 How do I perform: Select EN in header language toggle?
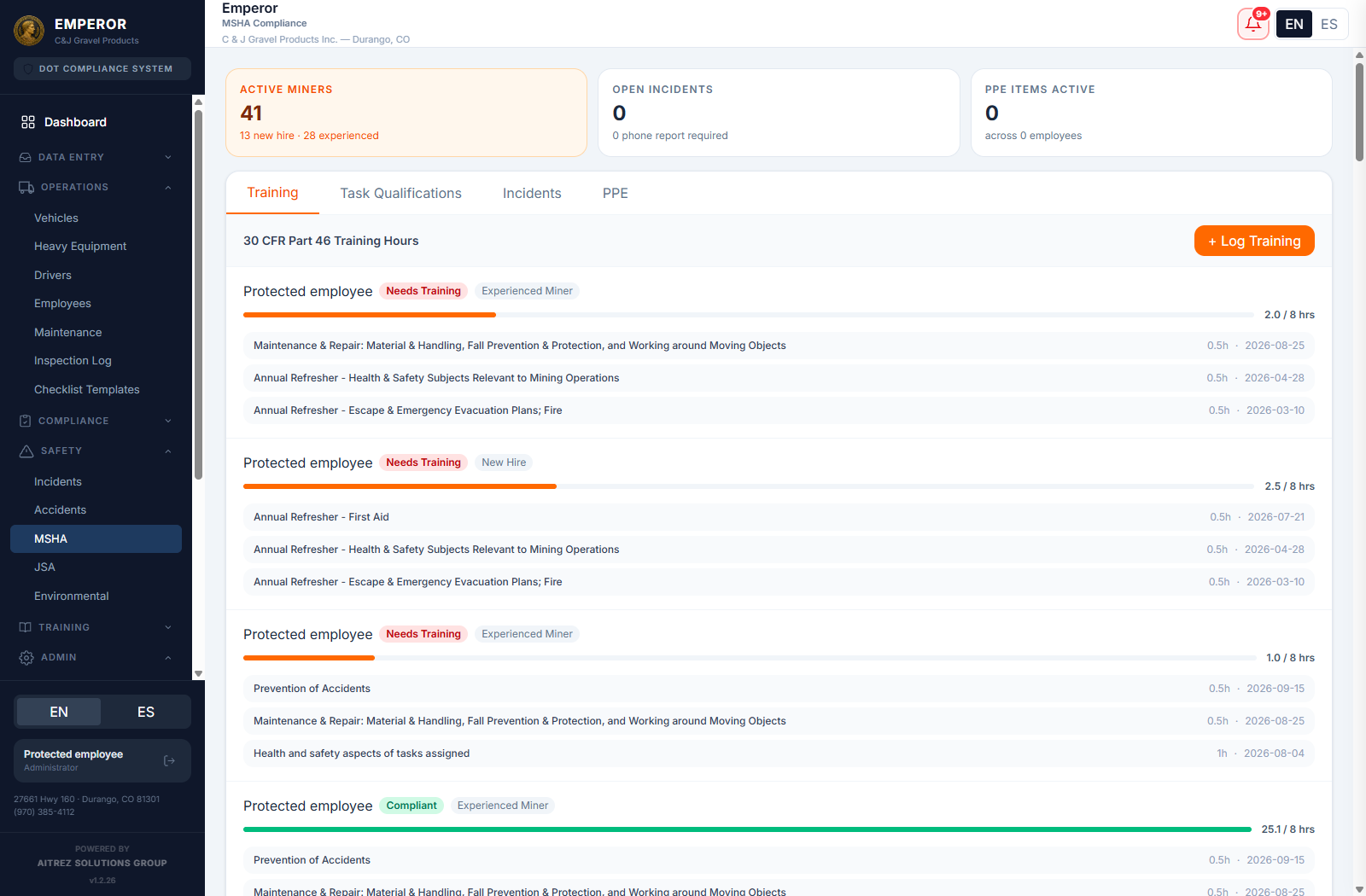[x=1294, y=24]
